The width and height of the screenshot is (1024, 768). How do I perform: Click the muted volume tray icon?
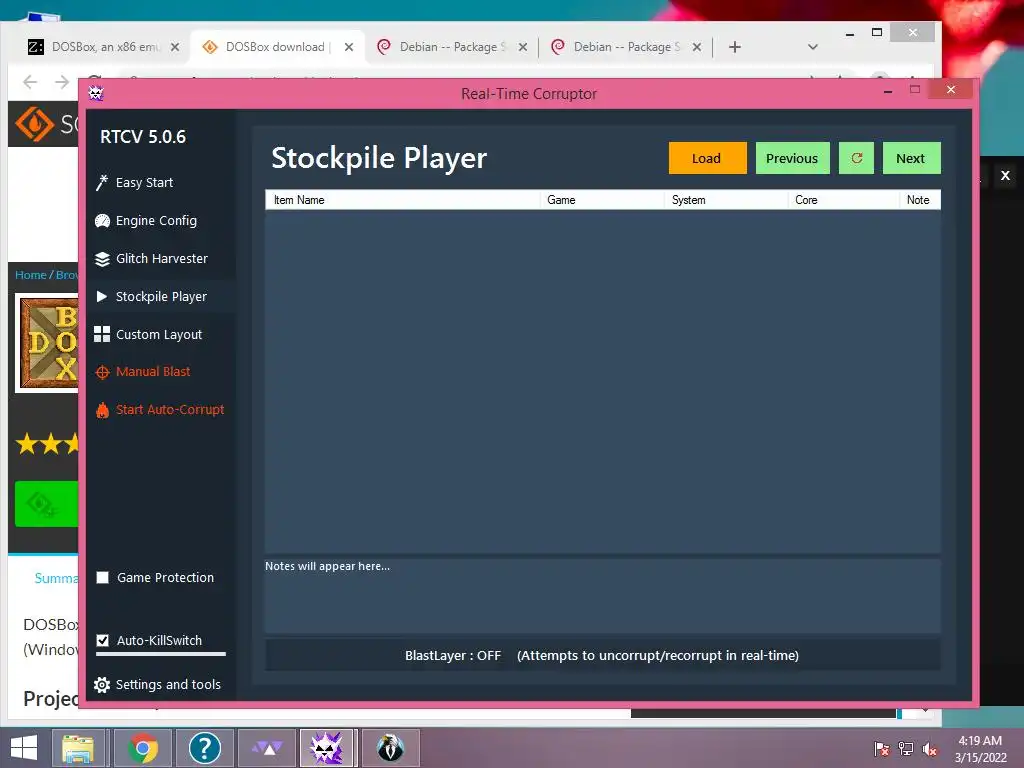pyautogui.click(x=929, y=749)
